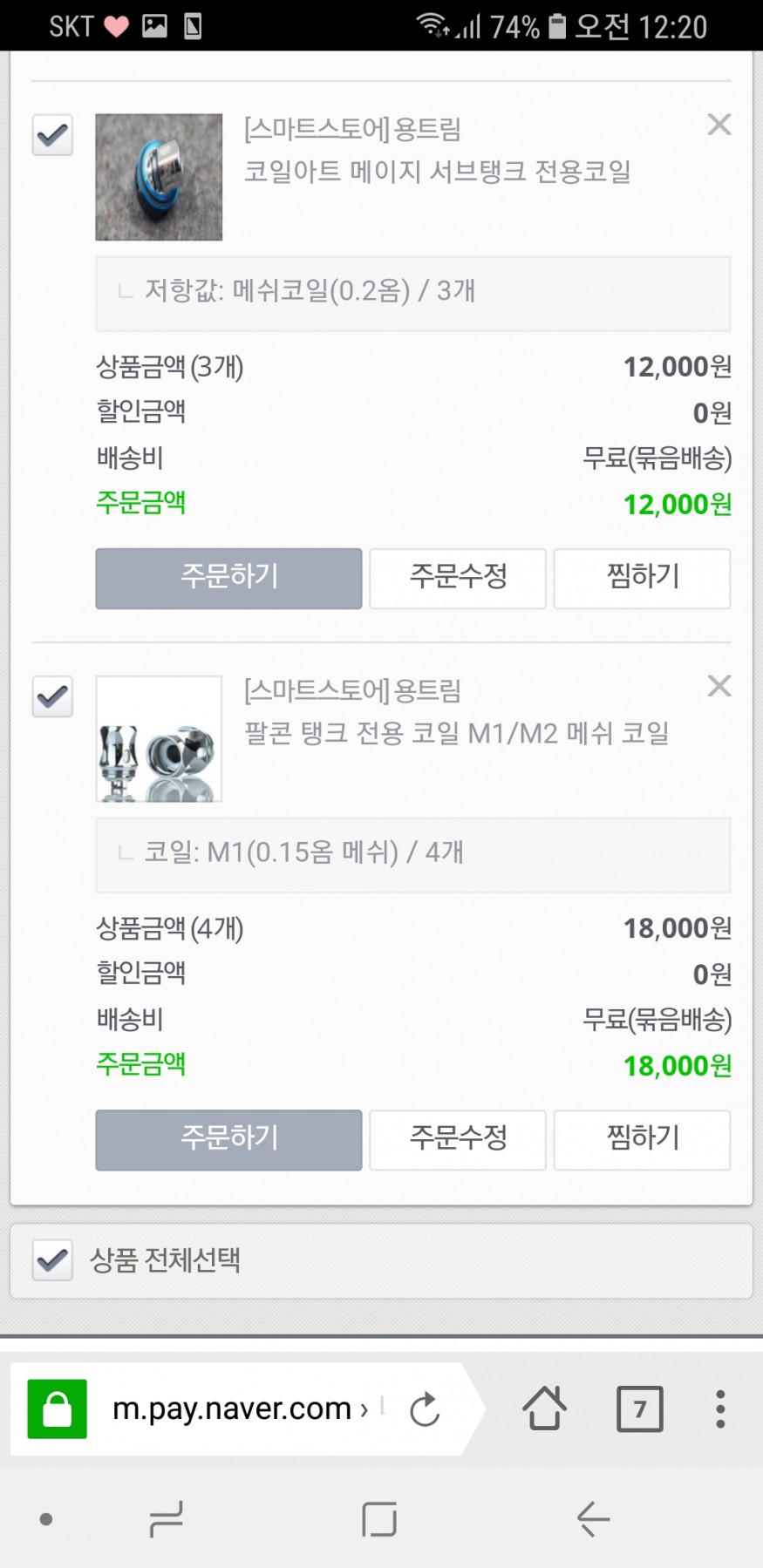
Task: Remove the 팔콘 탱크 코일 item with X
Action: pyautogui.click(x=719, y=686)
